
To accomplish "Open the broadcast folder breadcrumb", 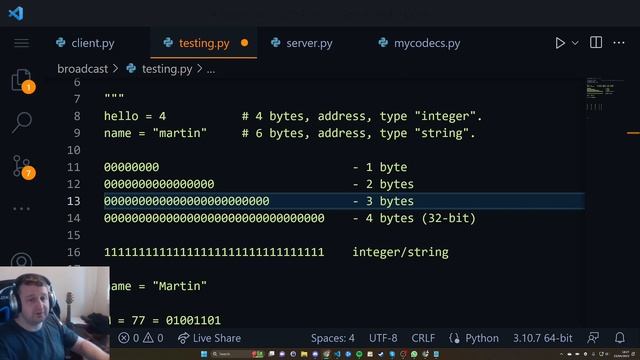I will [82, 69].
